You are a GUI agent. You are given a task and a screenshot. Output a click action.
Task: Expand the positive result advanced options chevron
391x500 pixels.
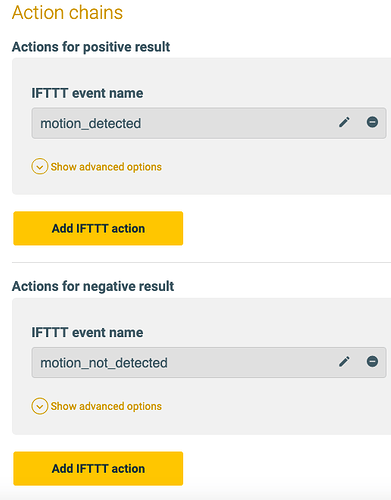40,166
